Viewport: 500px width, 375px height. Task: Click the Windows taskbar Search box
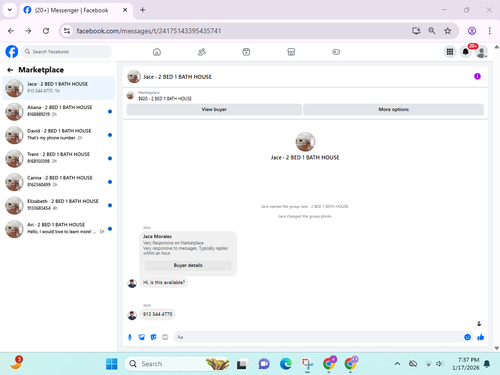(177, 364)
